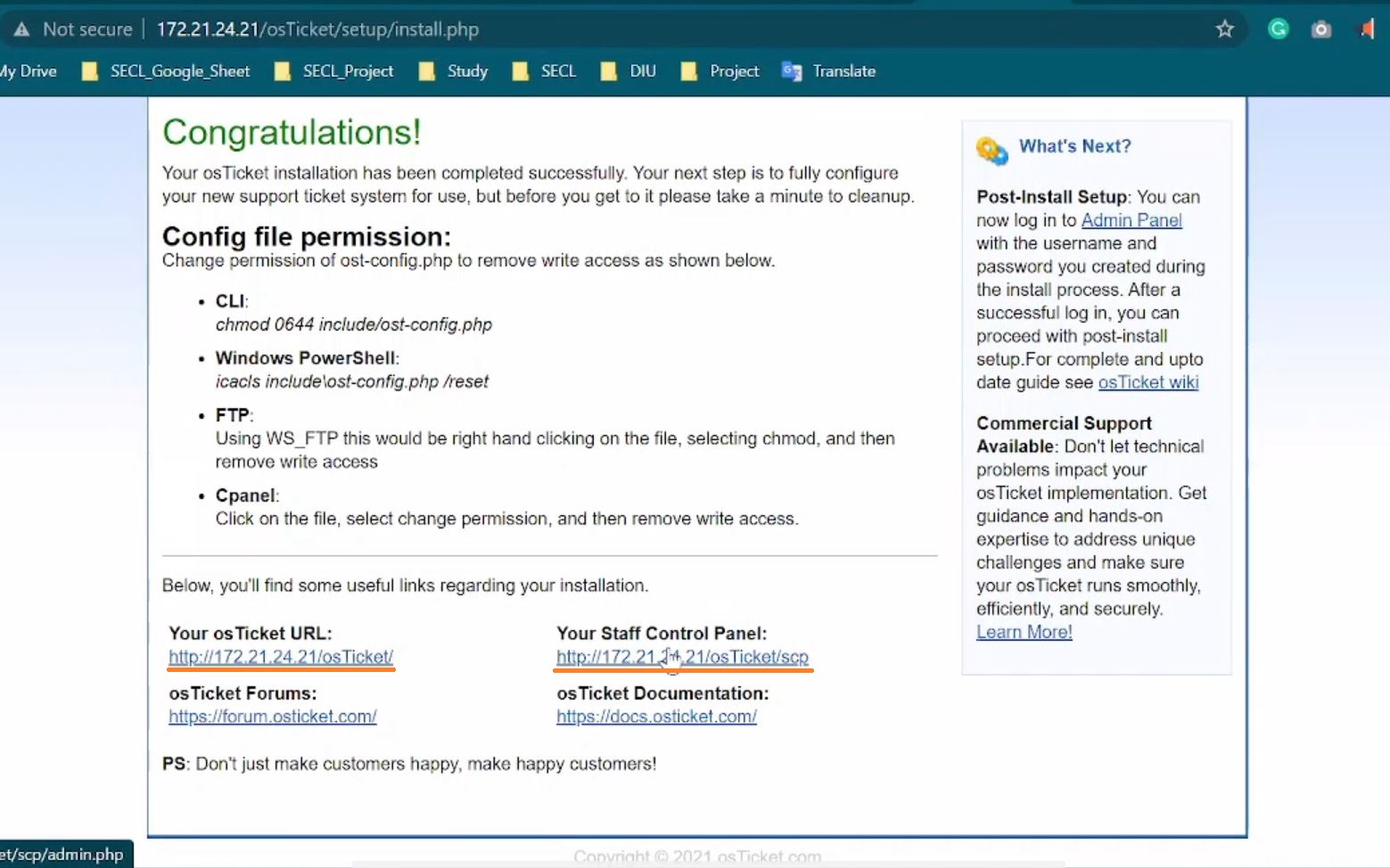Click the Not secure warning icon

tap(21, 29)
